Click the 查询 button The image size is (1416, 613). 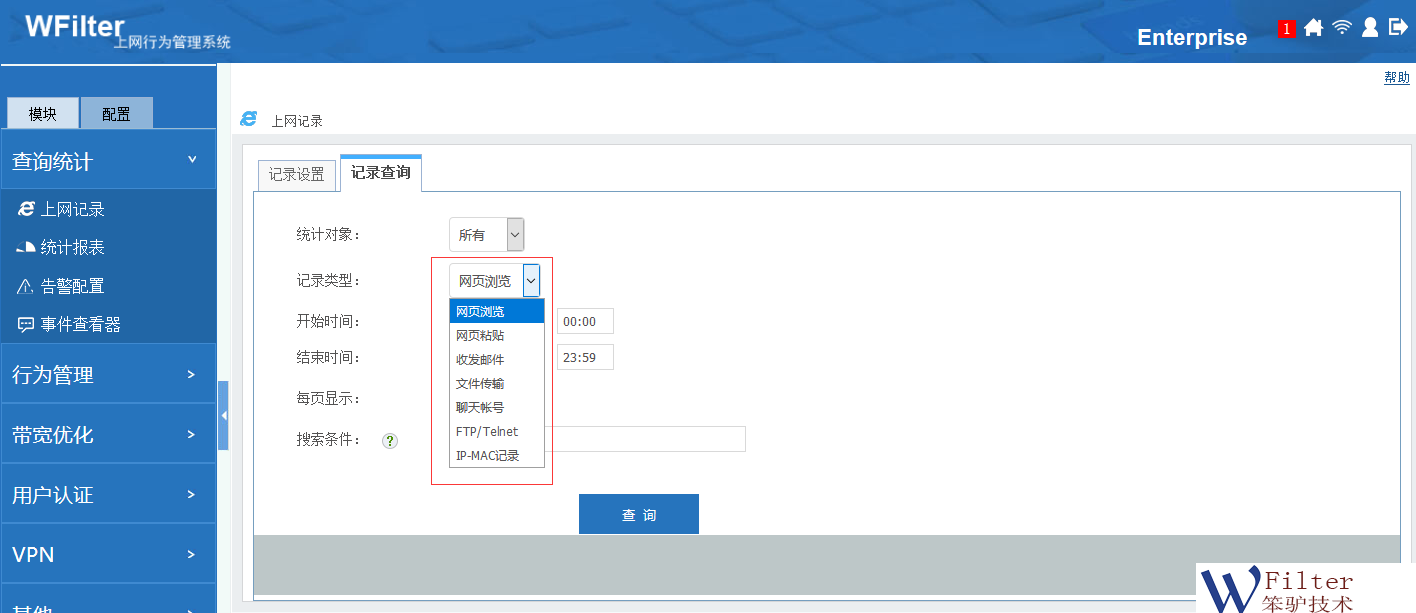(638, 514)
